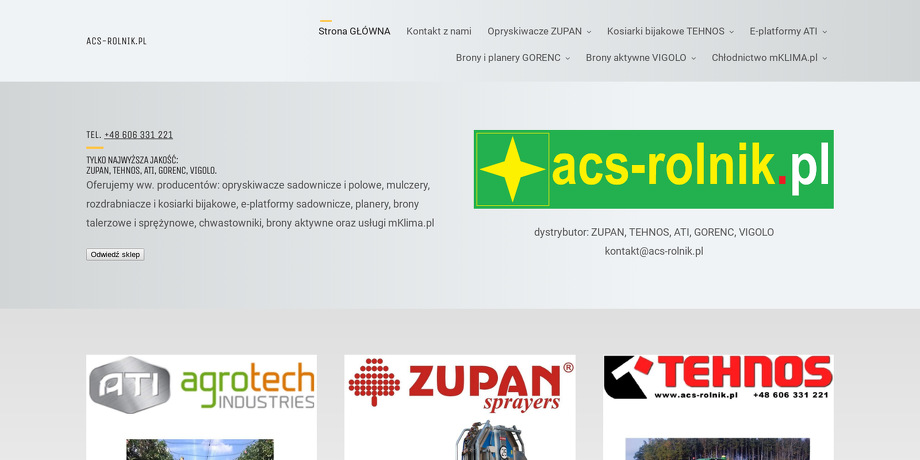Screen dimensions: 920x460
Task: Open Opryskiwacze ZUPAN menu
Action: click(x=535, y=31)
